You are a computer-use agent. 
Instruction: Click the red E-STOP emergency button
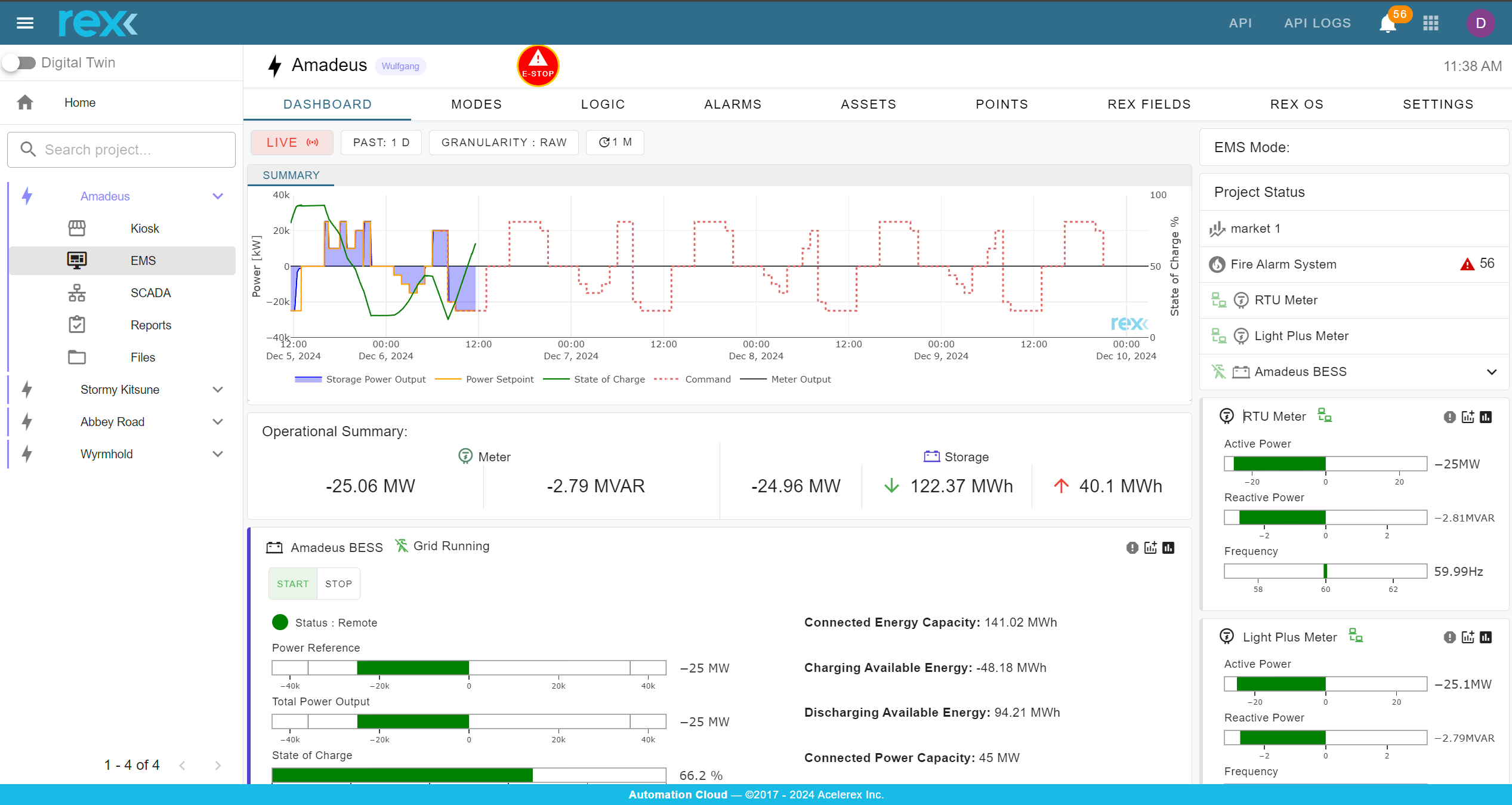[538, 66]
